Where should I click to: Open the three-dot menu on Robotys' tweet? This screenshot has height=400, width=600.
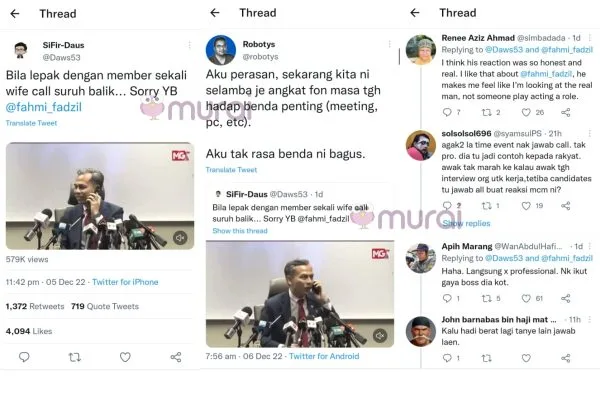coord(390,44)
